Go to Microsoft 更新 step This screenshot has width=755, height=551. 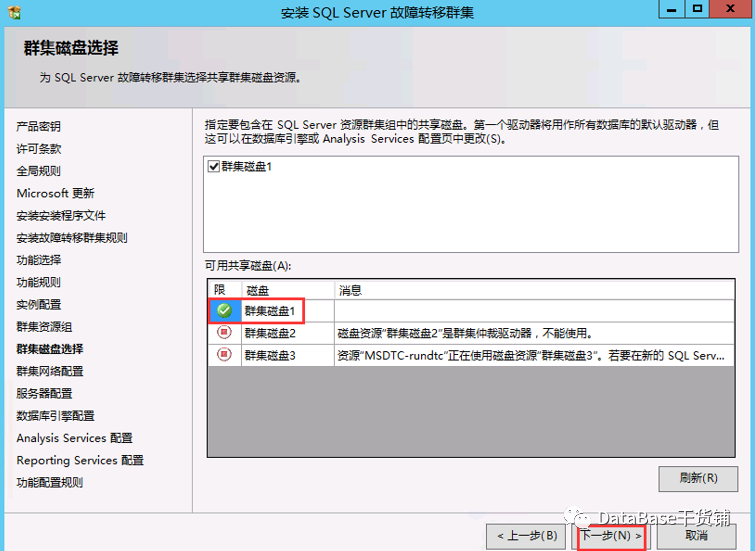(x=55, y=193)
